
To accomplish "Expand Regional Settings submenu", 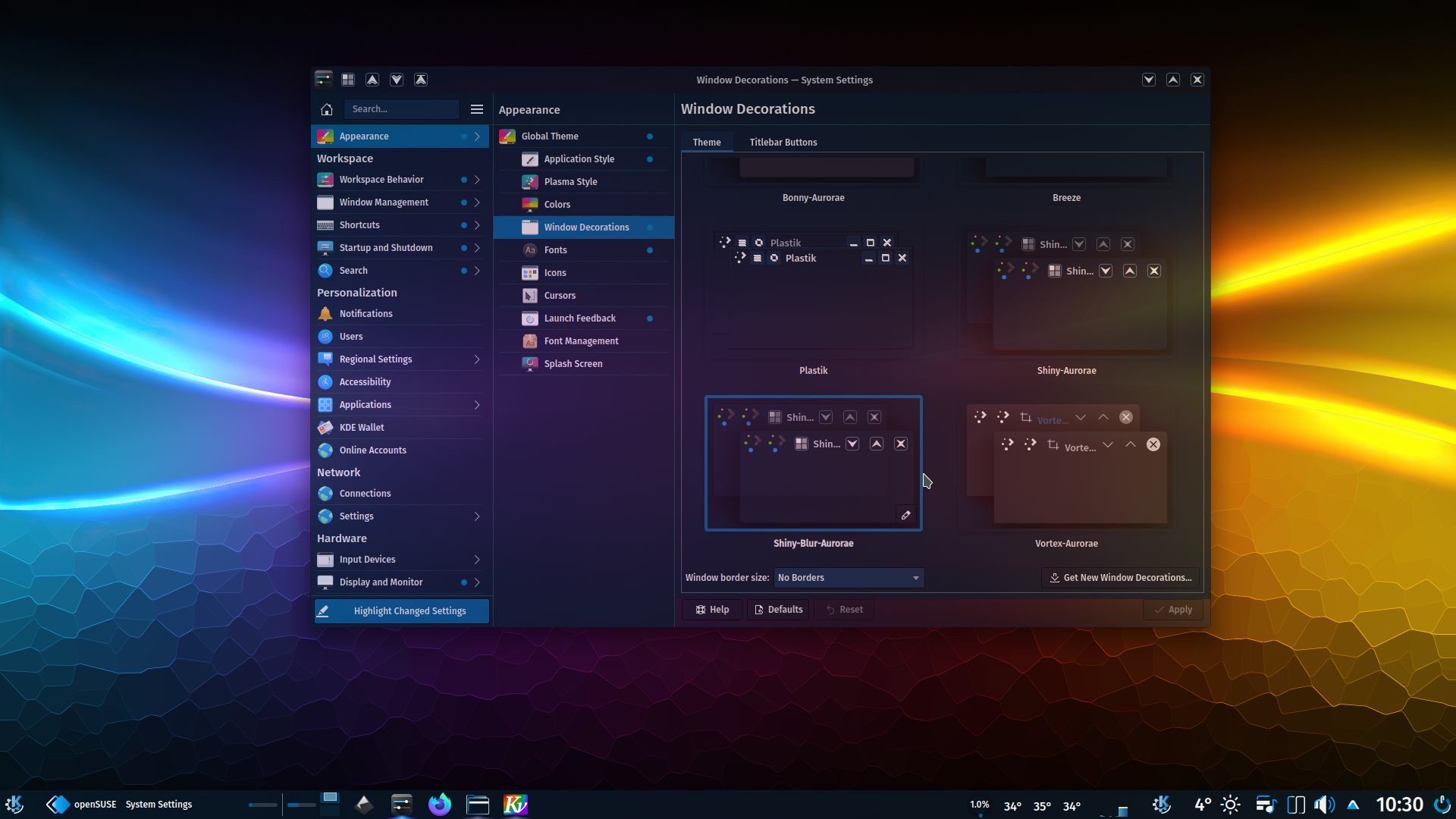I will (x=477, y=359).
